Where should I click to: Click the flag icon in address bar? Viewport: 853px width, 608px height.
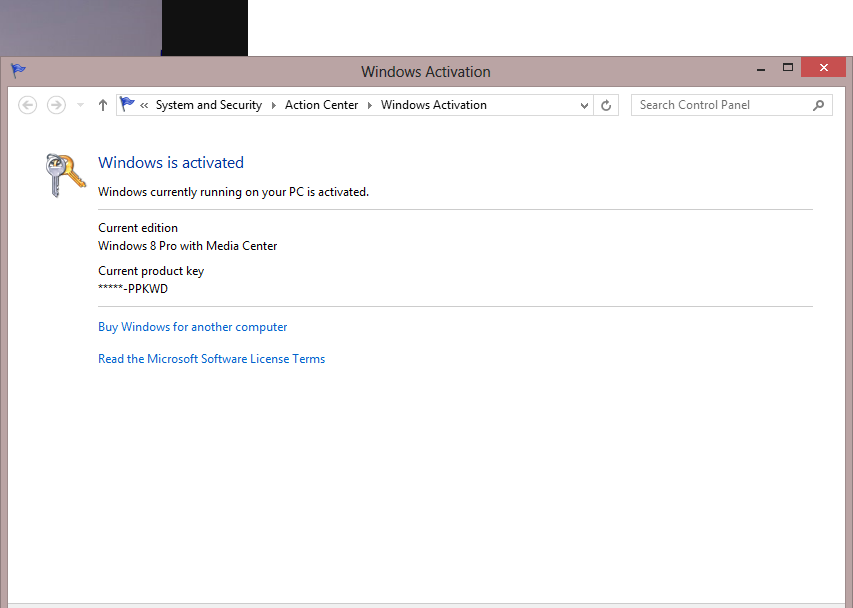[127, 104]
